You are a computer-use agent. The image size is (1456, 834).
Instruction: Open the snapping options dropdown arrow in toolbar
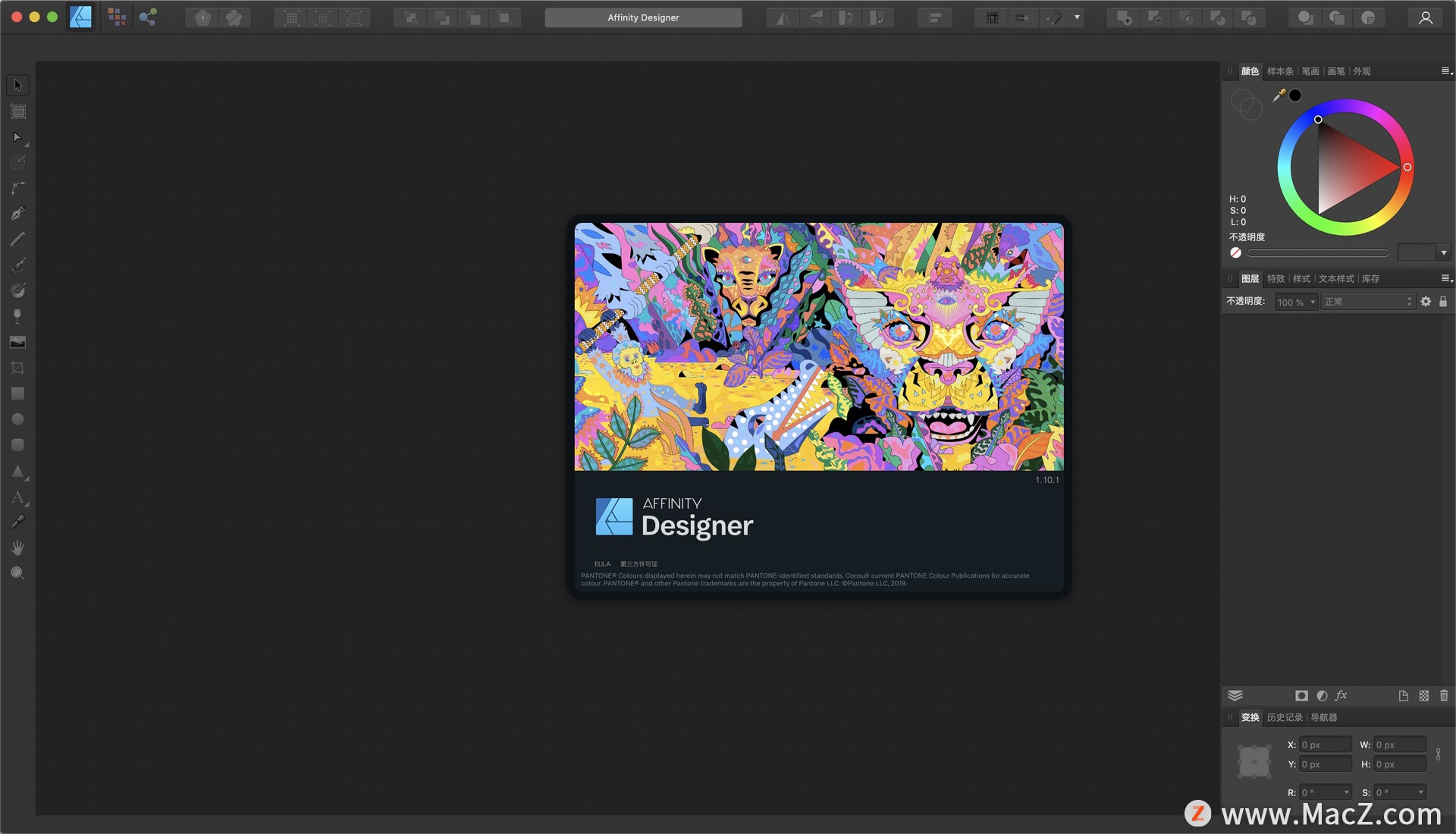1077,17
